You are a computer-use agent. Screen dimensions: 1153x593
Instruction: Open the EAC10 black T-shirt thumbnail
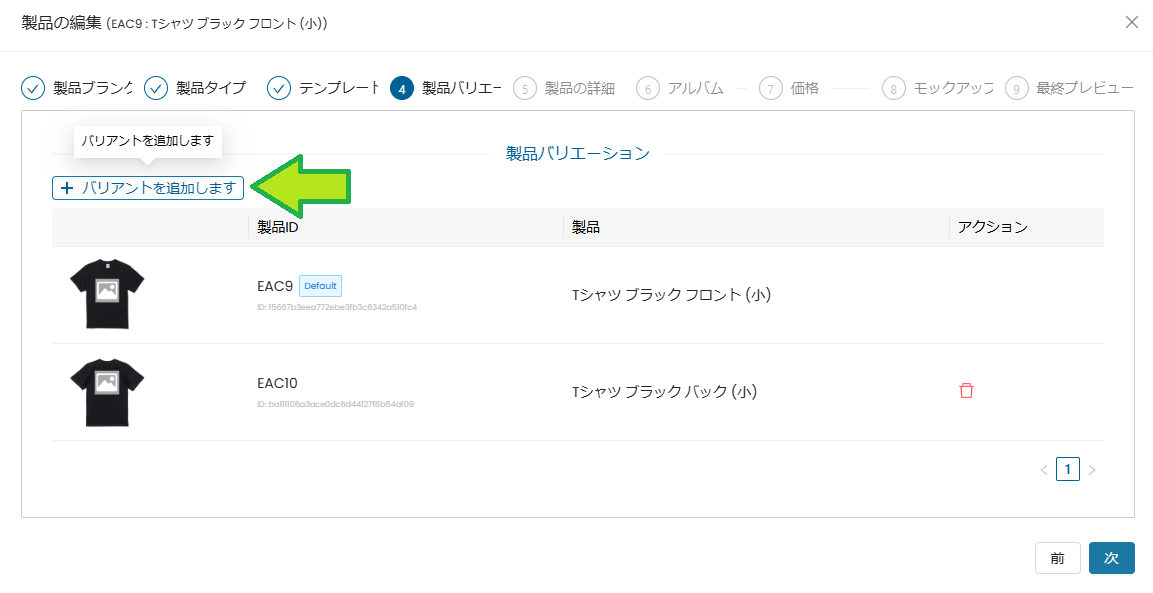pos(107,391)
